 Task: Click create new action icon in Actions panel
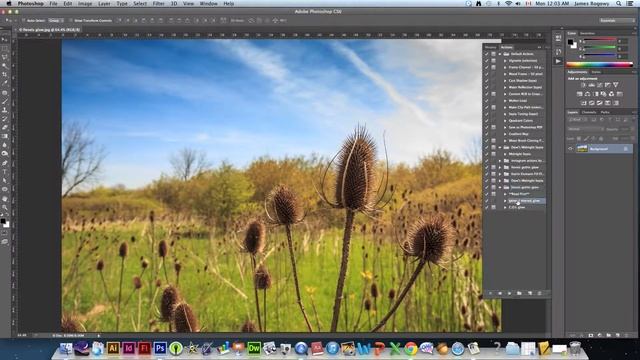pyautogui.click(x=529, y=293)
